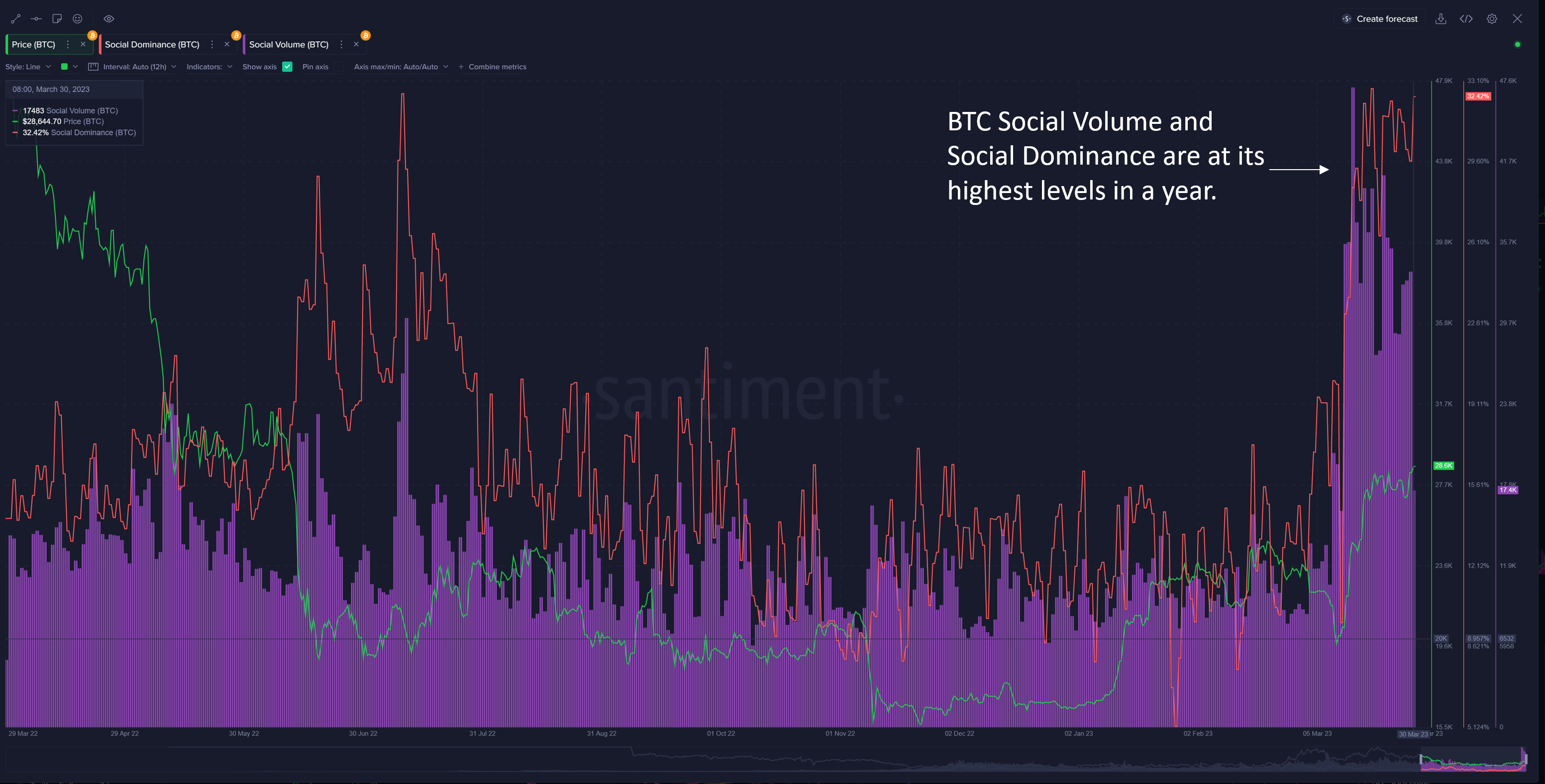Screen dimensions: 1545x784
Task: Close the fullscreen chart view
Action: 1517,19
